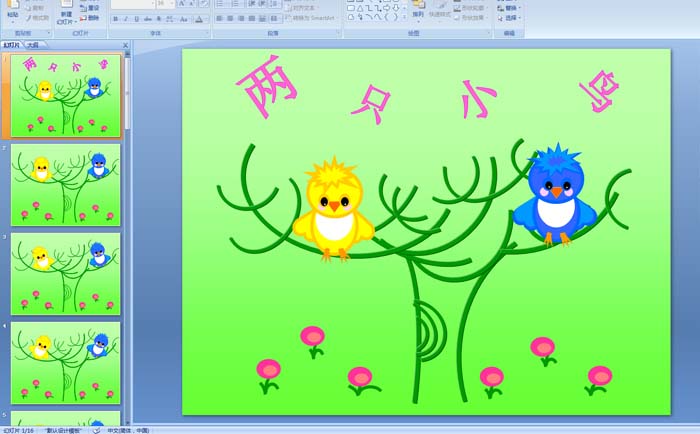
Task: Select the right block arrow shape
Action: [x=387, y=8]
